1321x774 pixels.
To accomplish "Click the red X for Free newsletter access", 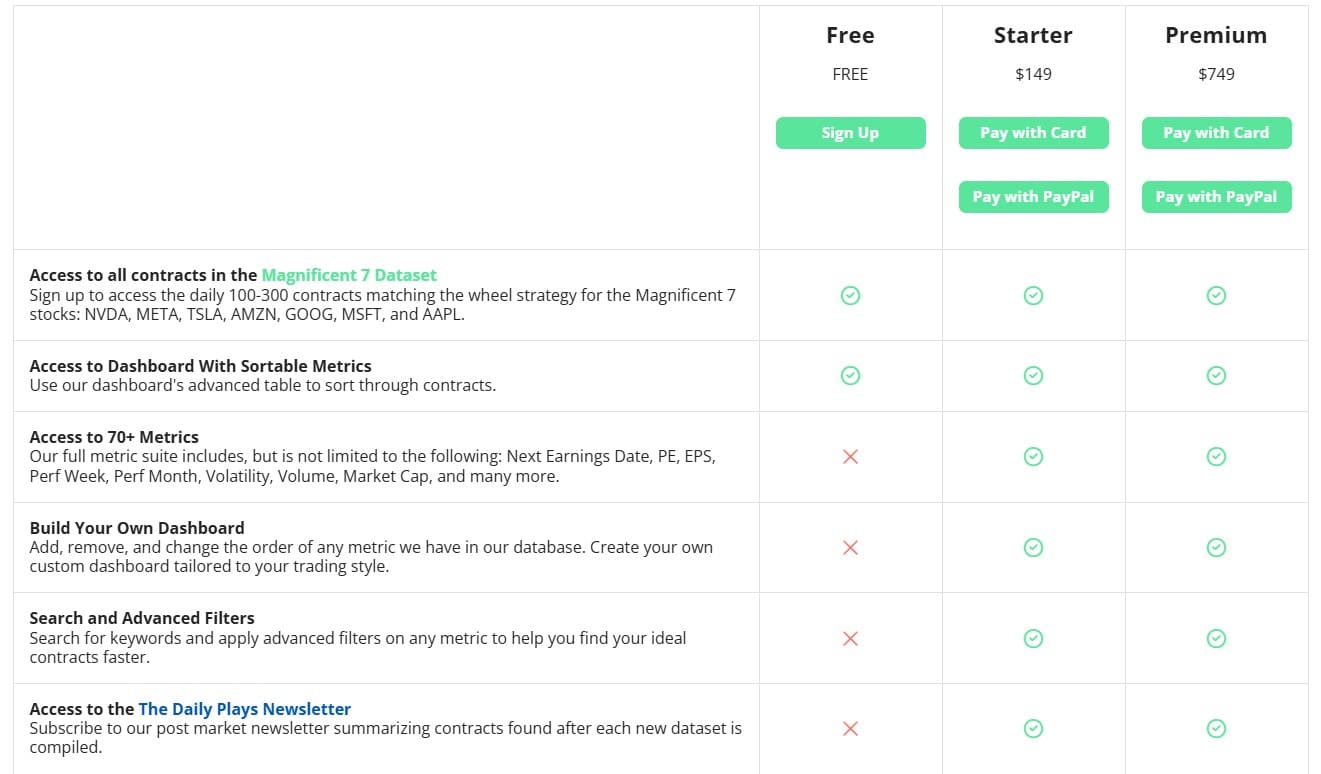I will pyautogui.click(x=850, y=729).
